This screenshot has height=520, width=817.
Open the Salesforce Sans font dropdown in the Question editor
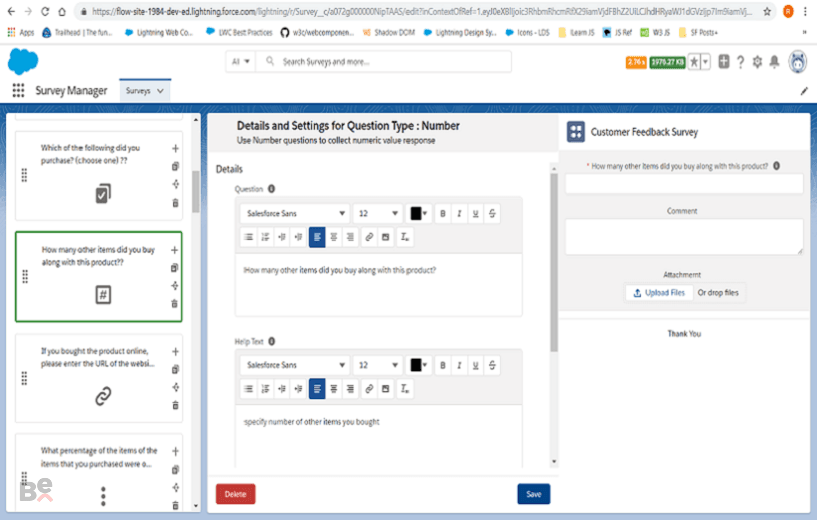[x=295, y=214]
